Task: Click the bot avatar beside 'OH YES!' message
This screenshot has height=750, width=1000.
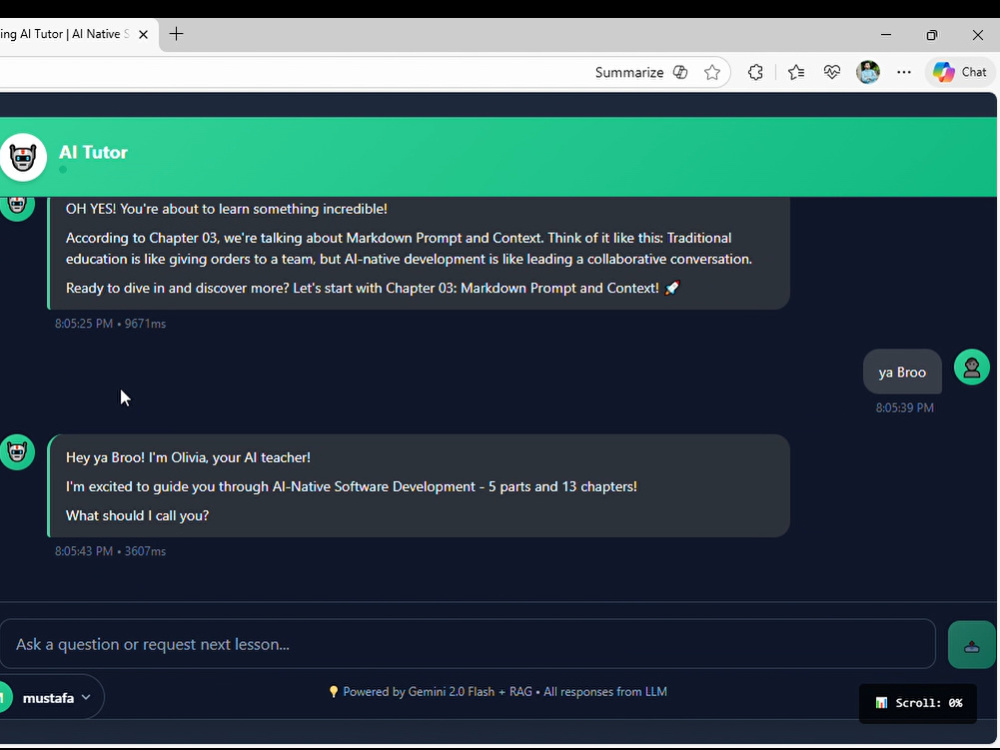Action: point(17,207)
